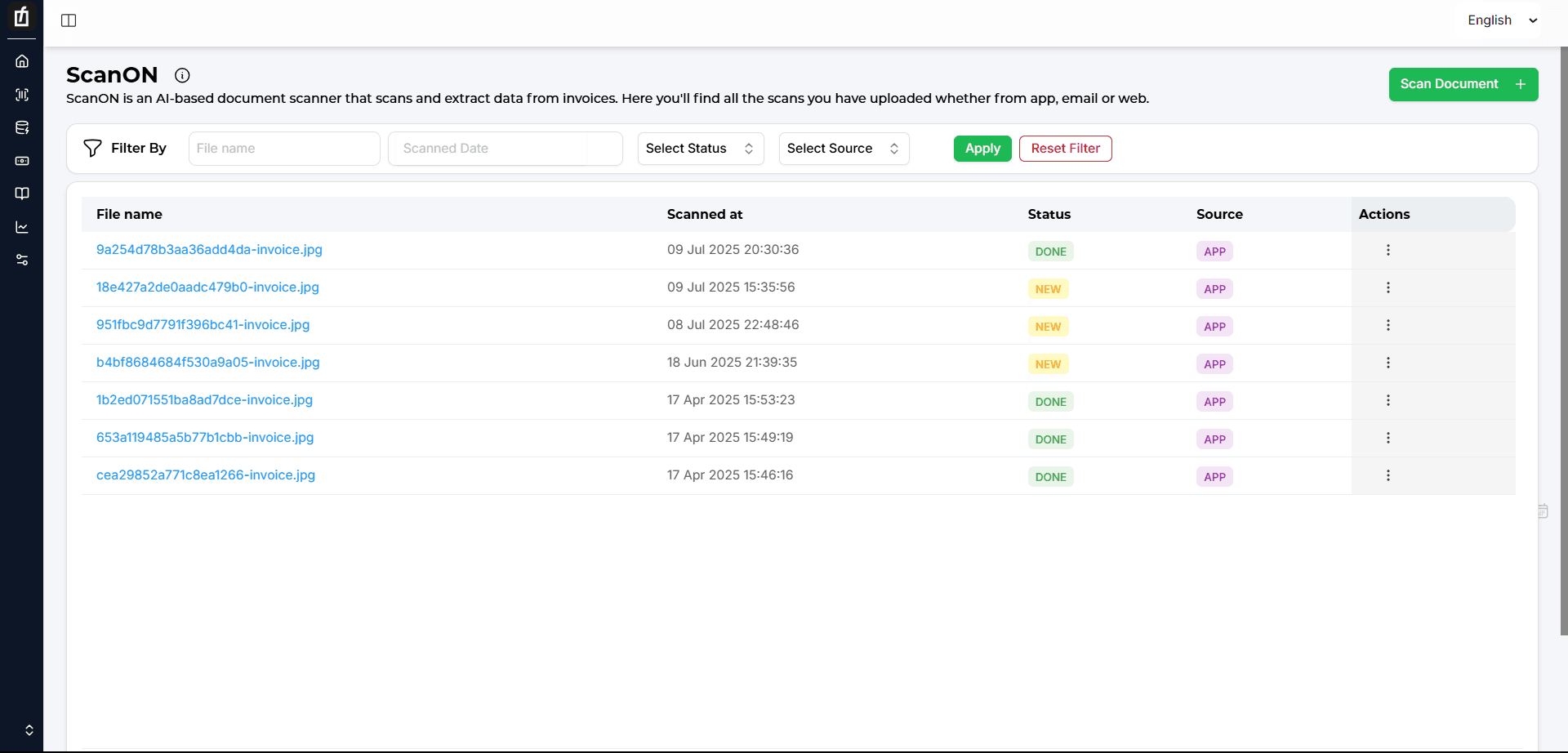Click the File name column header
The width and height of the screenshot is (1568, 753).
[129, 214]
